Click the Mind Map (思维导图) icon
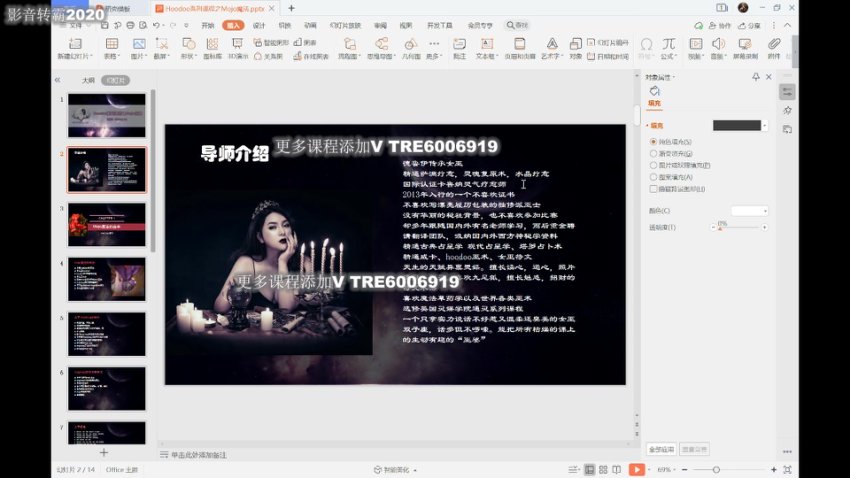 point(382,44)
